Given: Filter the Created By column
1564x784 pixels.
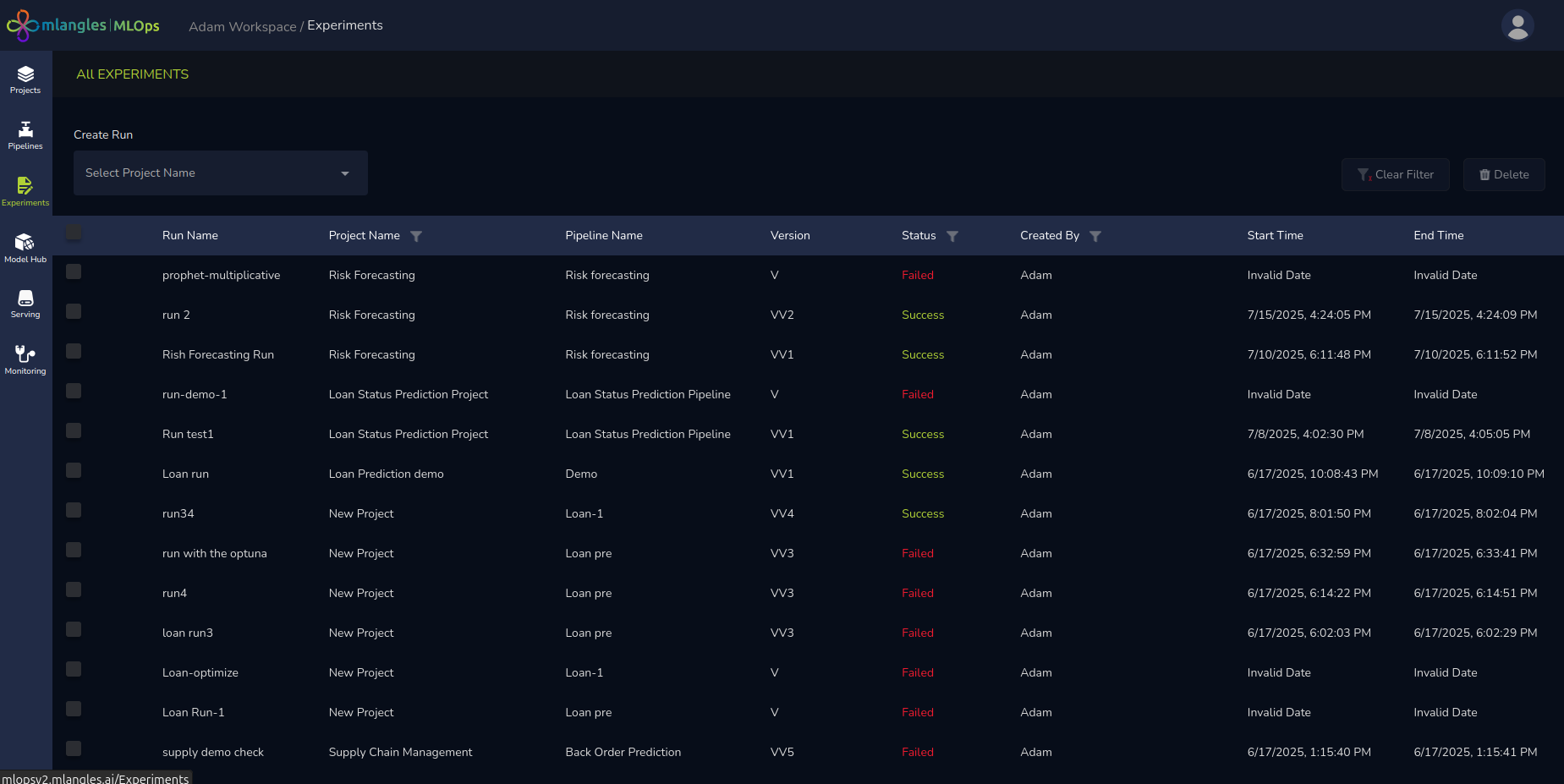Looking at the screenshot, I should click(1095, 236).
